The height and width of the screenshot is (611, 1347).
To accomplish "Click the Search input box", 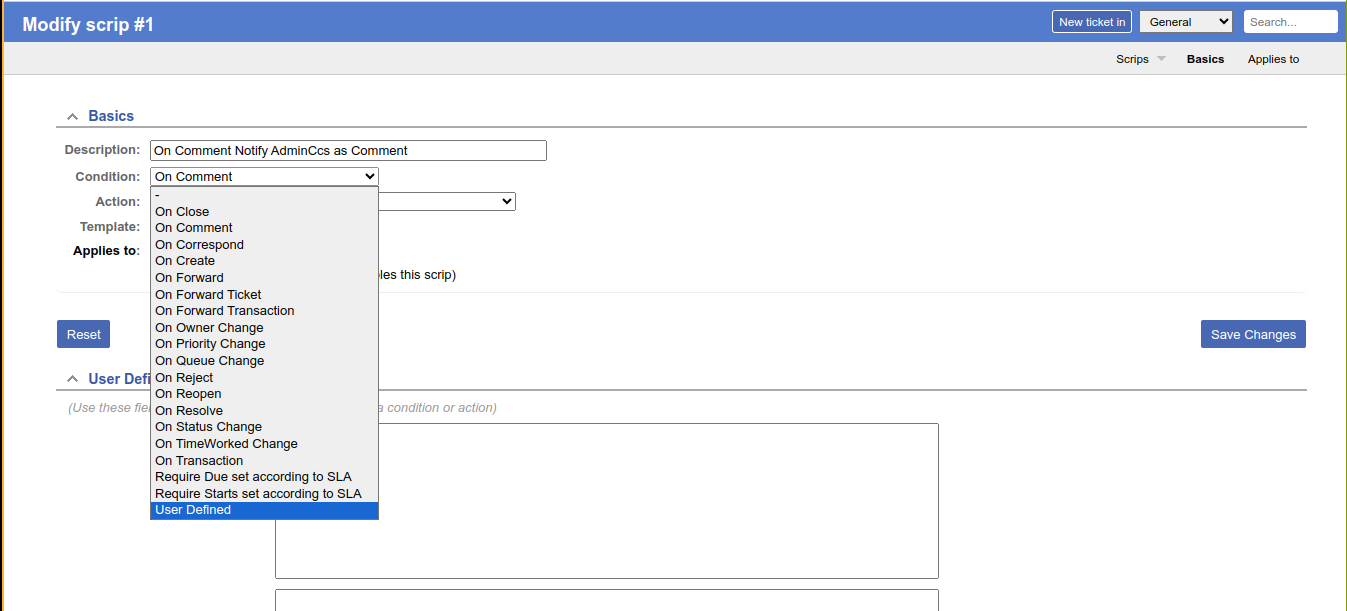I will point(1290,22).
